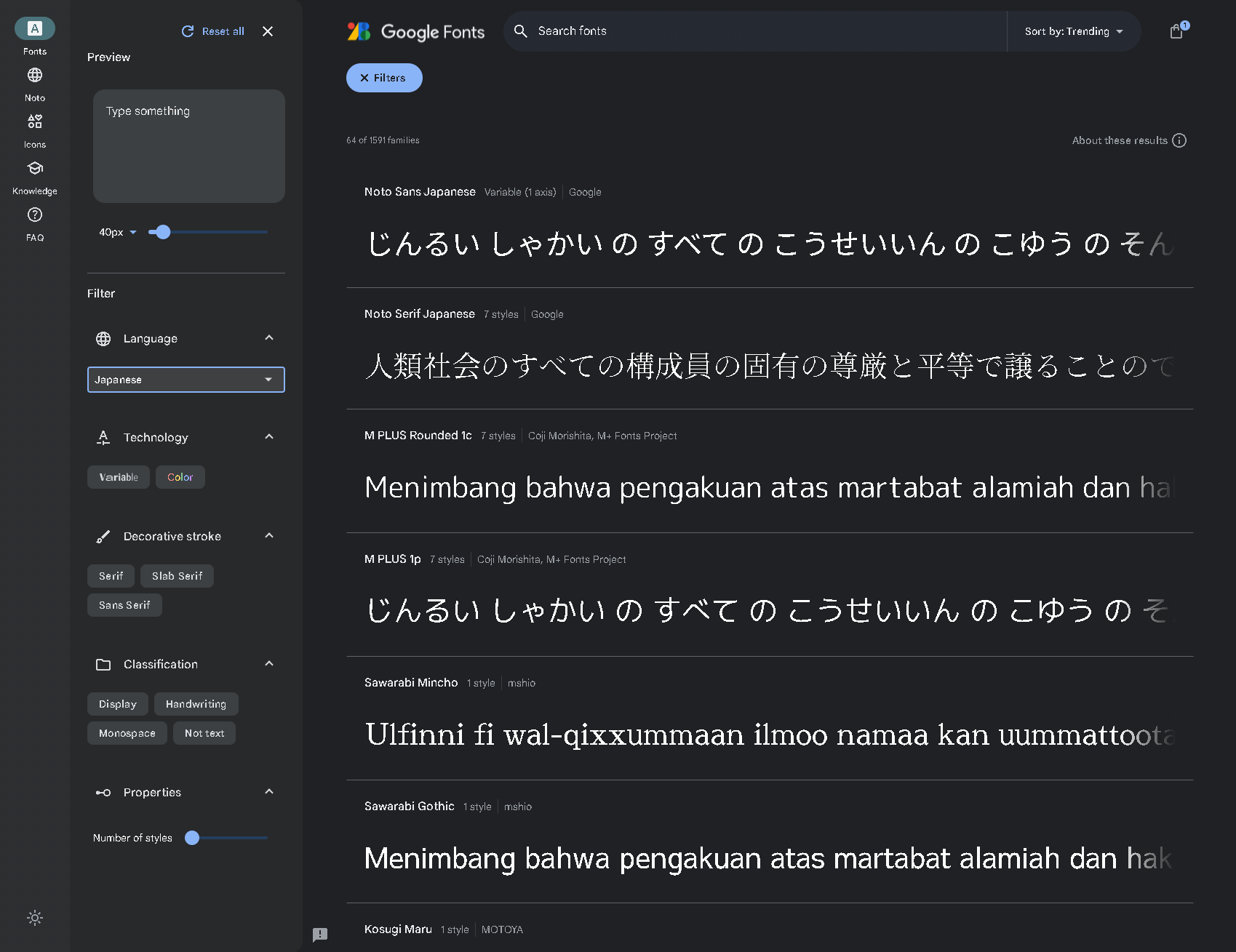Open the shopping bag selected families

(x=1176, y=31)
